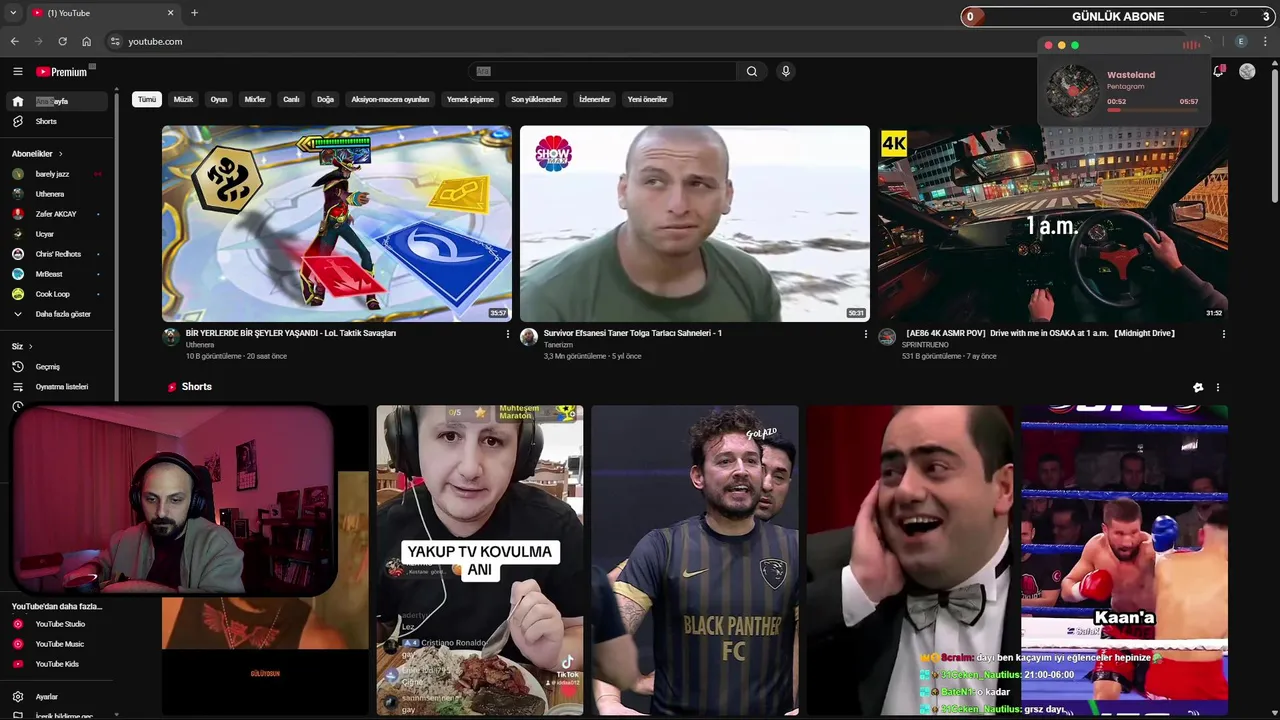This screenshot has width=1280, height=720.
Task: Open LoL Taktik Savaşları video thumbnail
Action: [x=337, y=223]
